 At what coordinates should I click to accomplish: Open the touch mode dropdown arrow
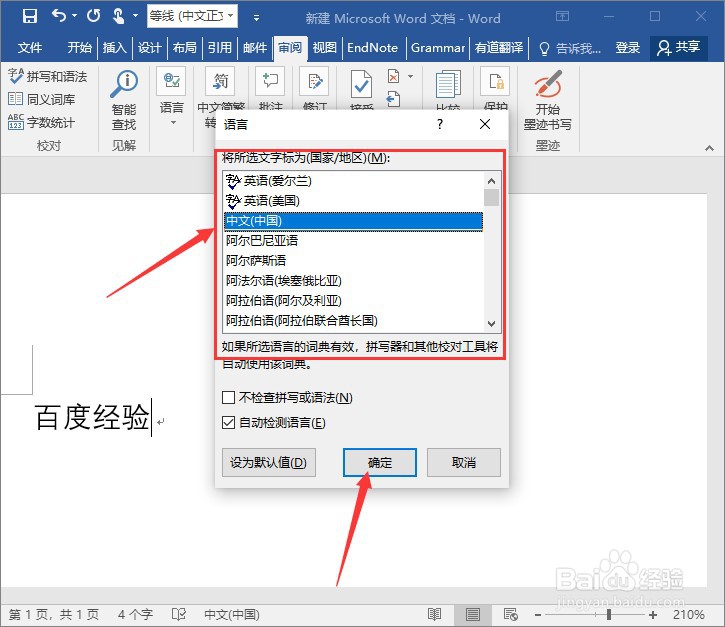pyautogui.click(x=135, y=16)
